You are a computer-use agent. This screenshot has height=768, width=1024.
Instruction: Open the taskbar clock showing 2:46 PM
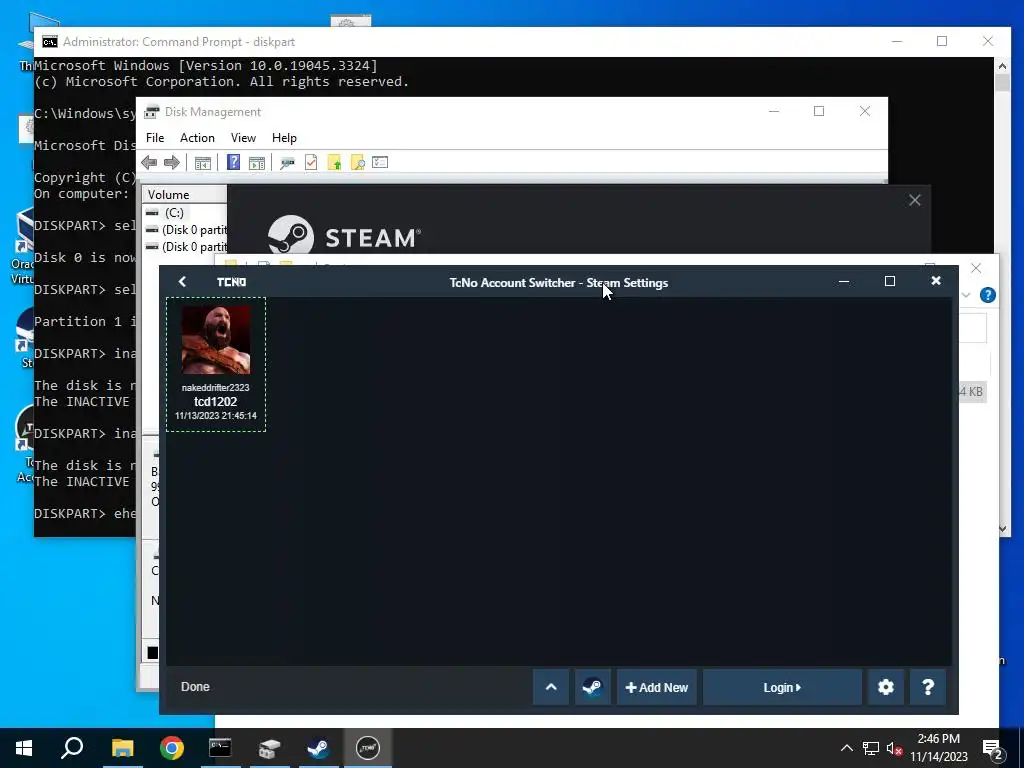click(x=938, y=748)
